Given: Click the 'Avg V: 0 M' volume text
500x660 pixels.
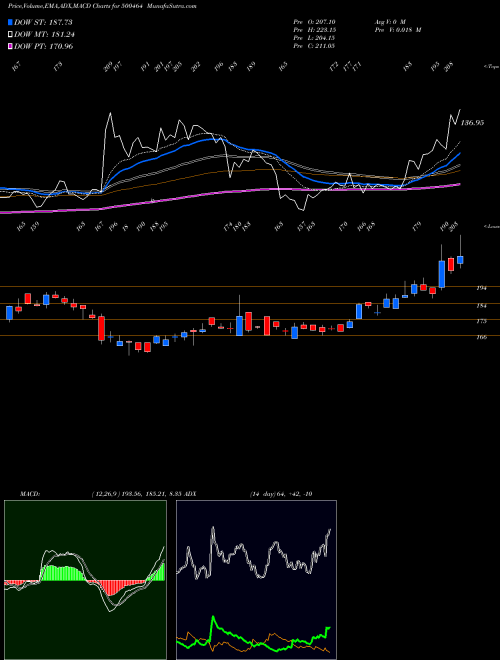Looking at the screenshot, I should 389,22.
